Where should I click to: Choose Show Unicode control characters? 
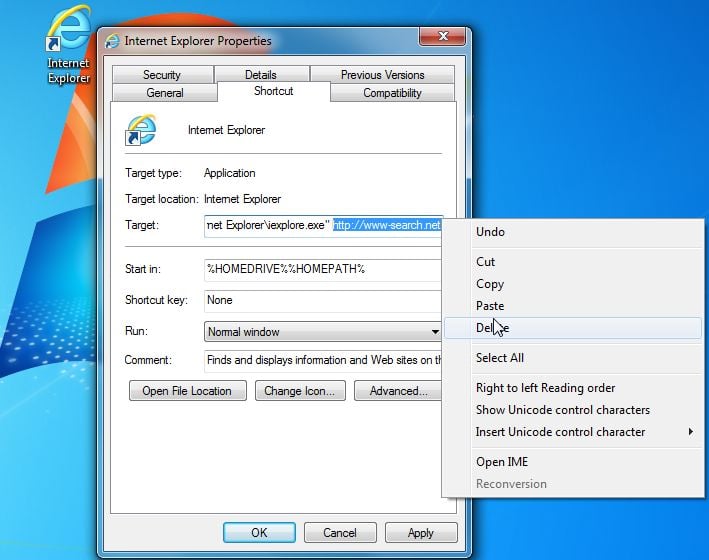tap(573, 410)
